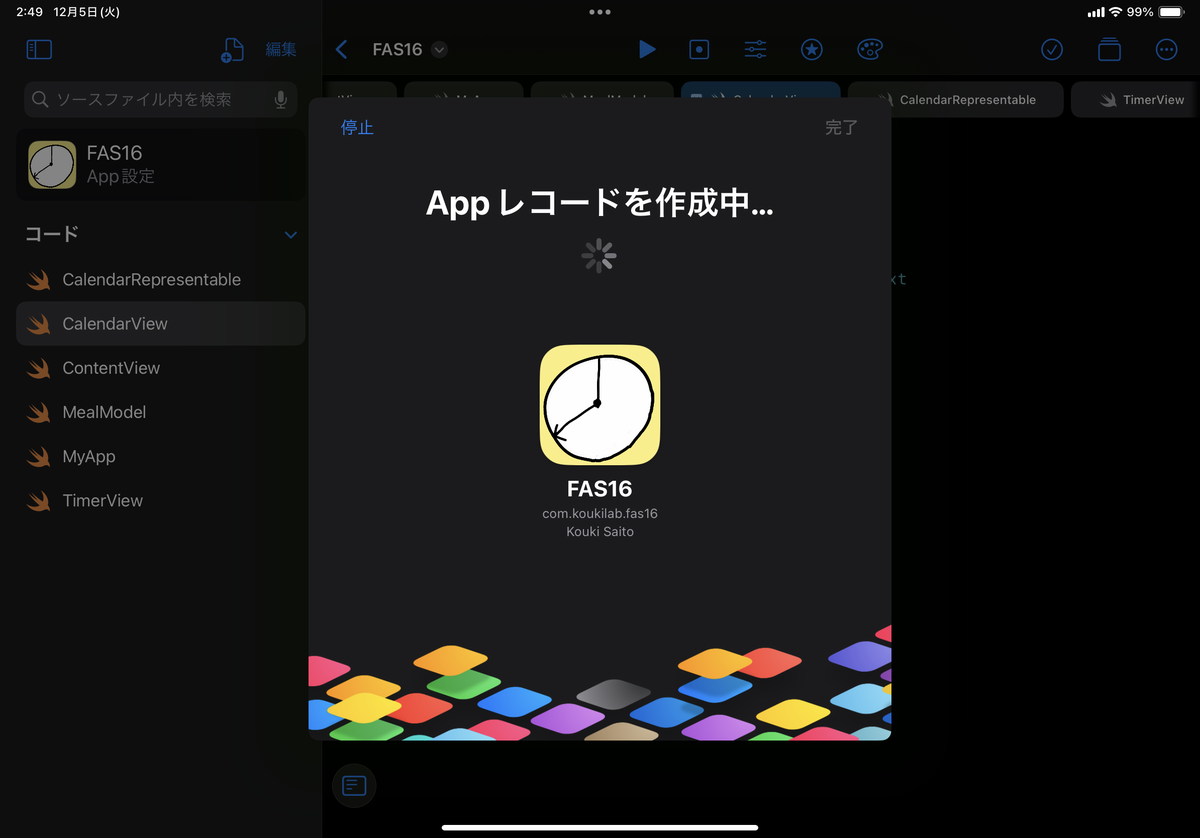Viewport: 1200px width, 838px height.
Task: Tap 停止 to stop record creation
Action: [357, 128]
